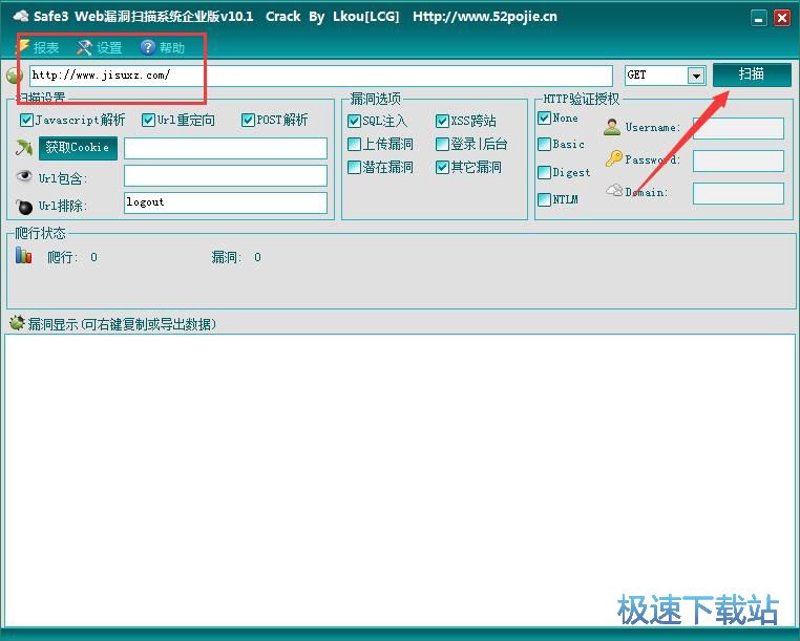Image resolution: width=800 pixels, height=641 pixels.
Task: Click the Username input field
Action: click(x=738, y=128)
